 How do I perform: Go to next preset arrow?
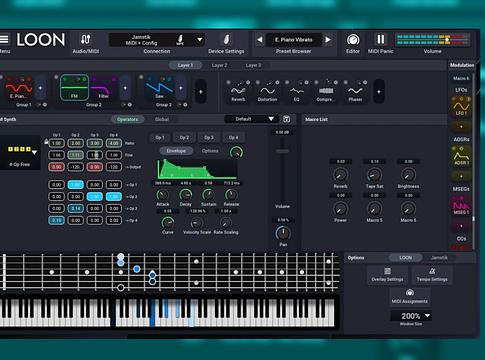click(328, 40)
